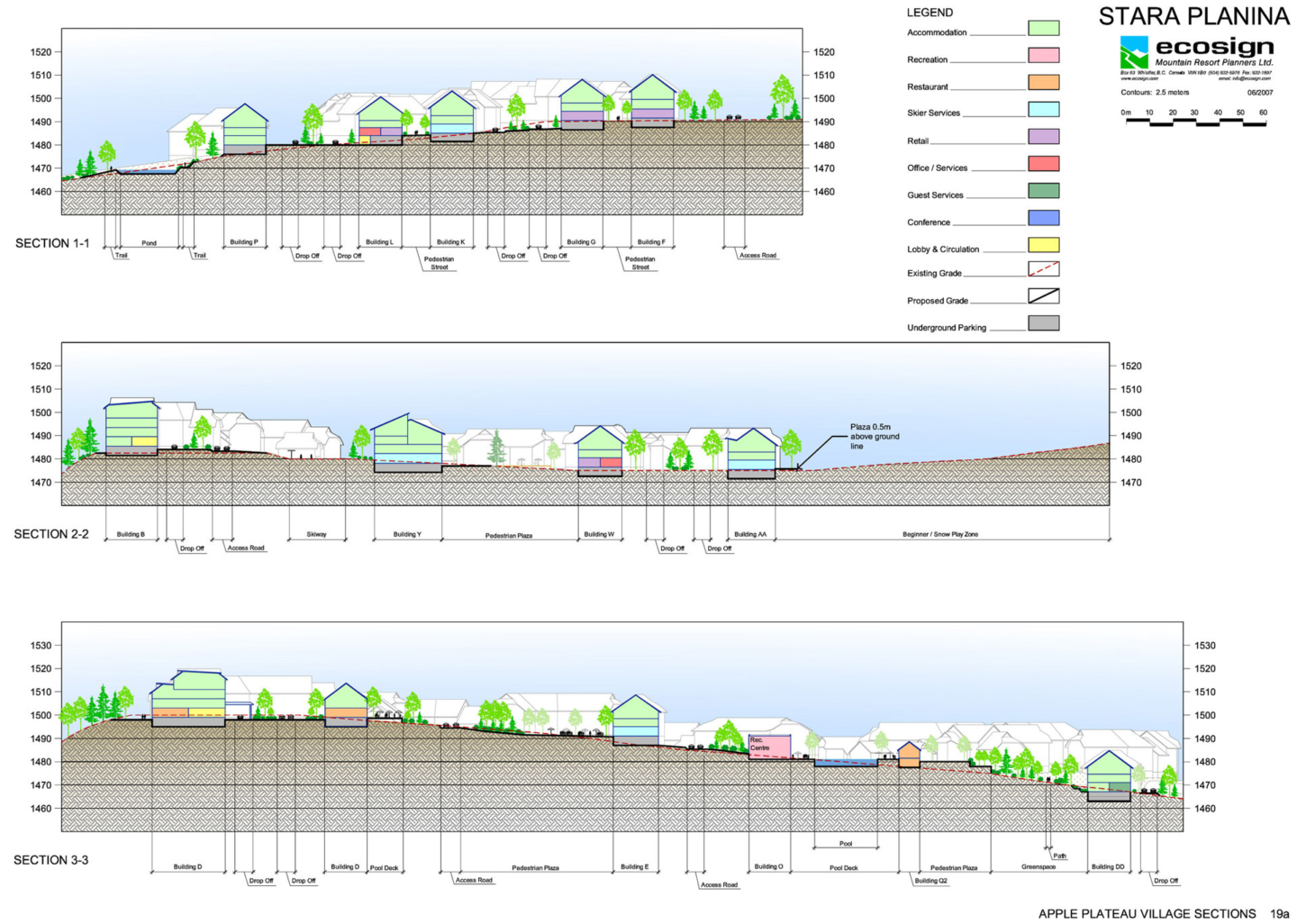Screen dimensions: 1297x924
Task: Select the Underground Parking gray swatch
Action: (1044, 322)
